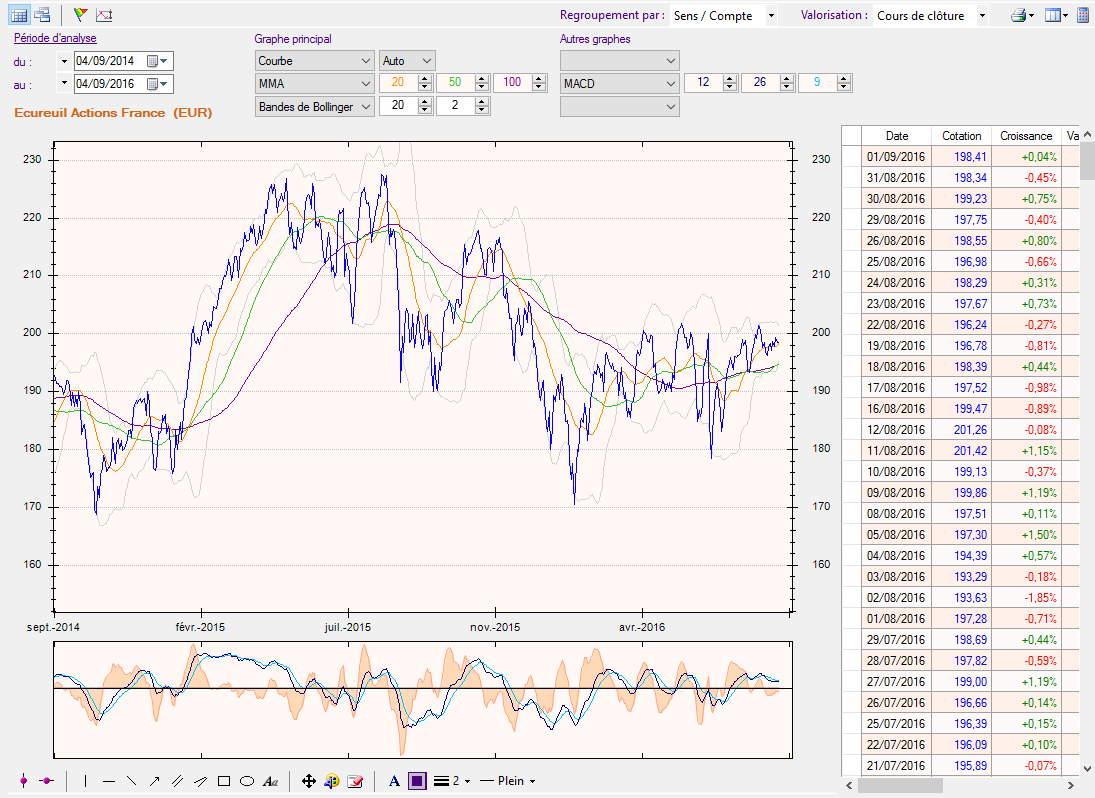Select the rectangle drawing tool

[x=224, y=781]
